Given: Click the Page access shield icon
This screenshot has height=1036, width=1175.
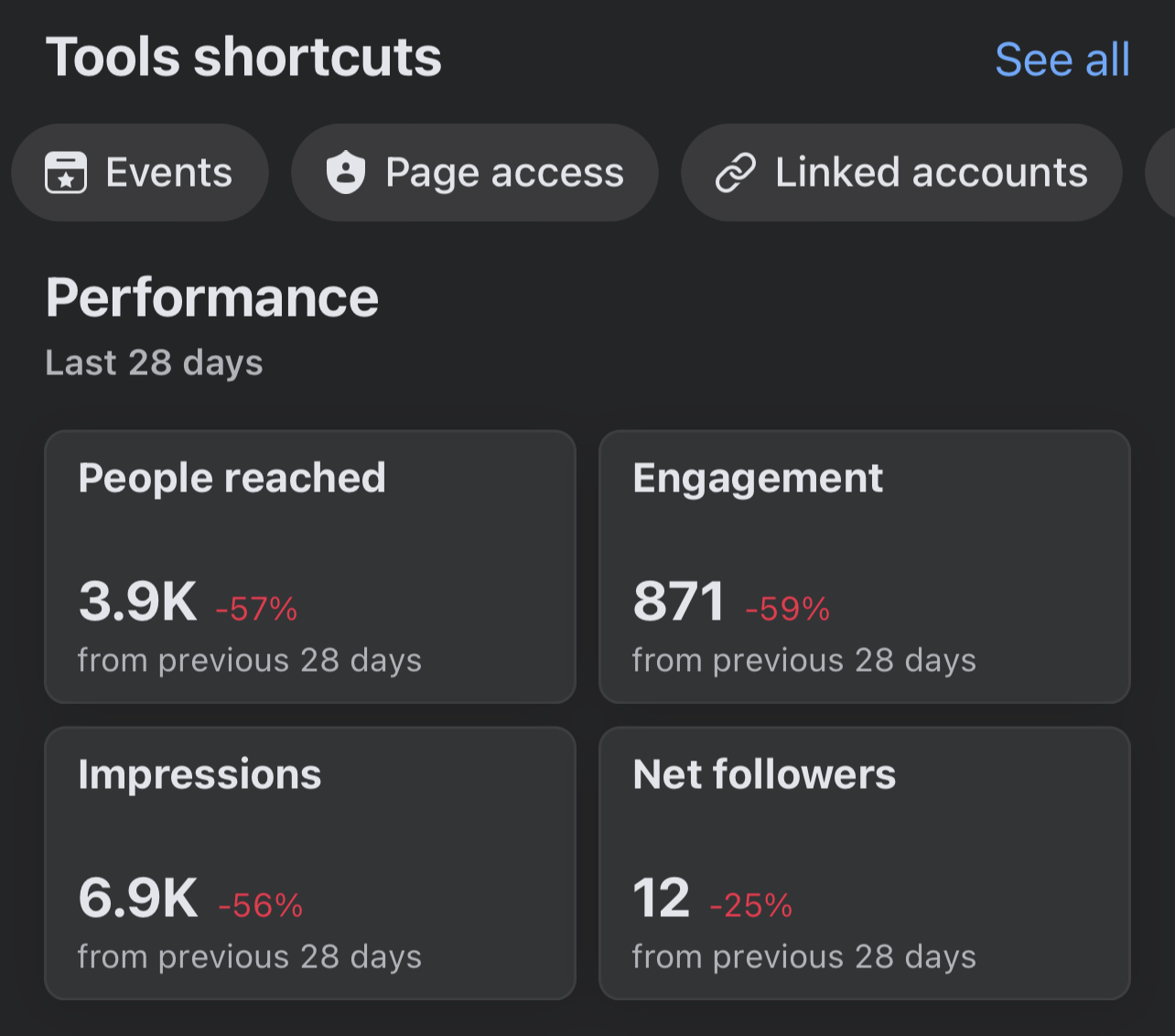Looking at the screenshot, I should tap(346, 173).
